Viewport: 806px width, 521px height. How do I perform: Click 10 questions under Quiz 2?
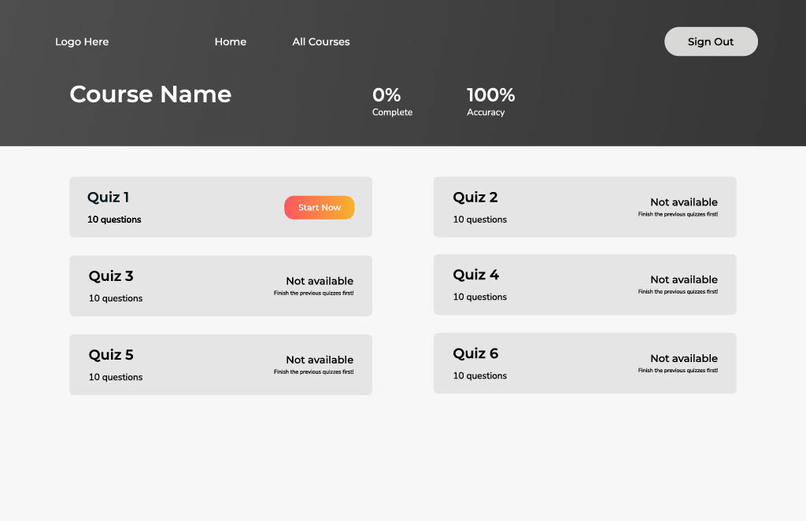click(480, 219)
